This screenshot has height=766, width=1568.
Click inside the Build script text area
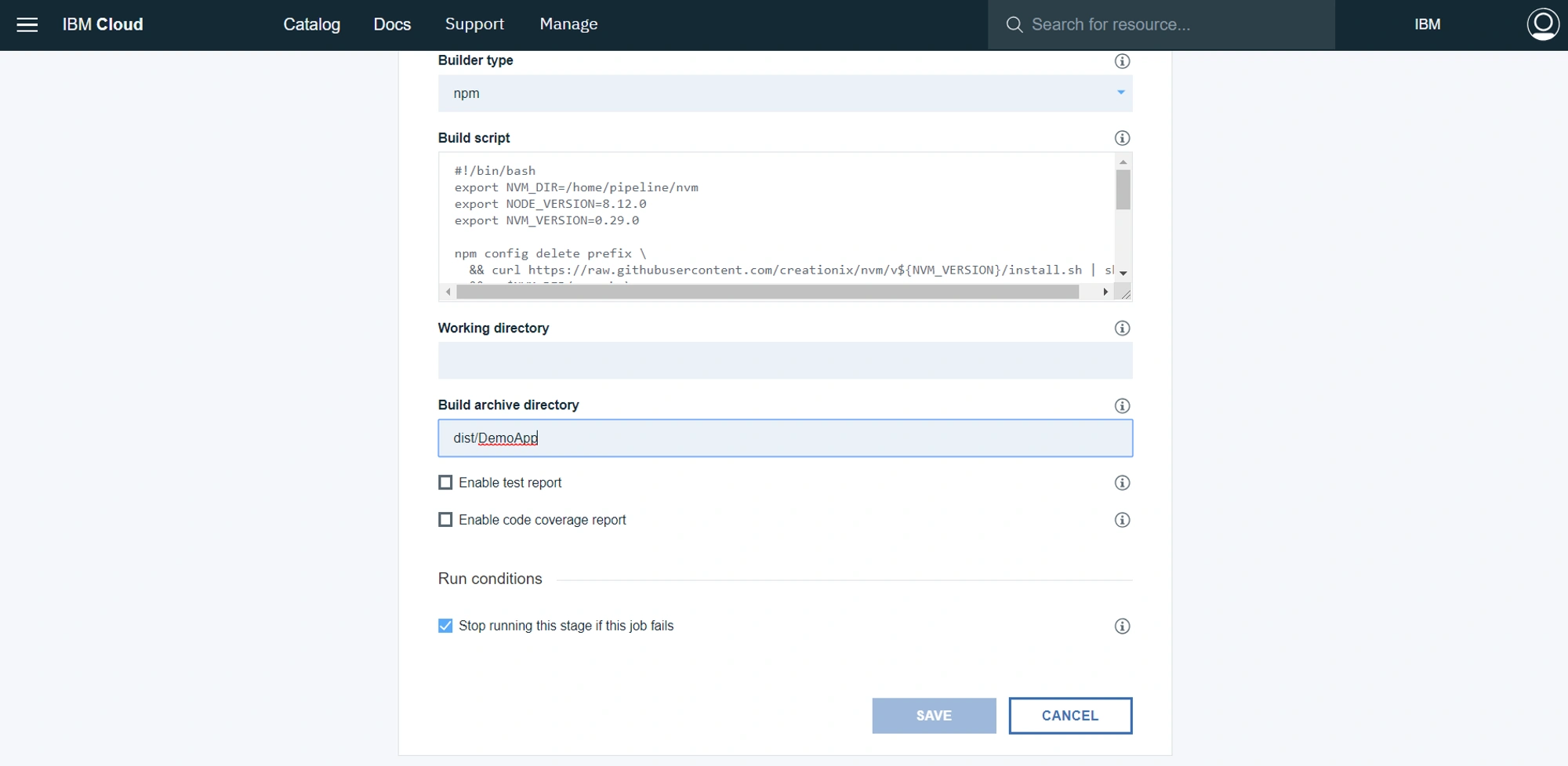coord(776,218)
